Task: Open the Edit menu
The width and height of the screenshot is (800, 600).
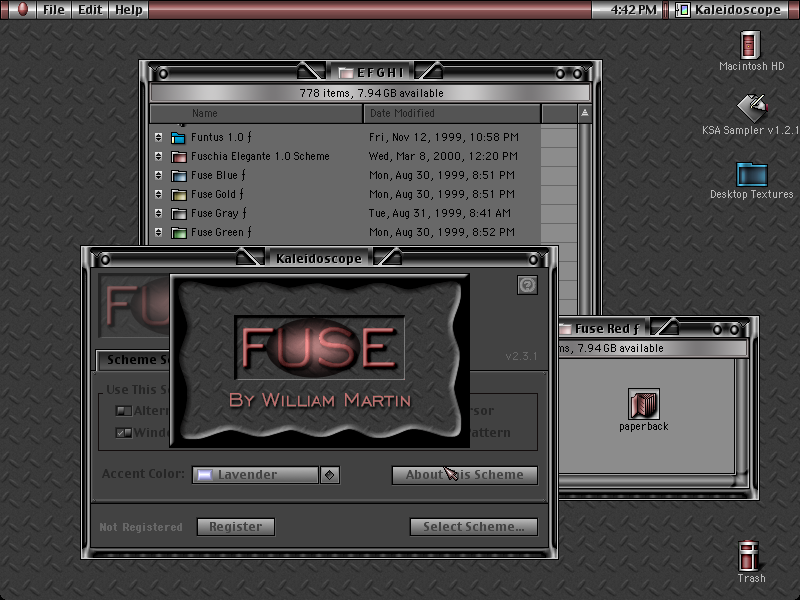Action: coord(90,10)
